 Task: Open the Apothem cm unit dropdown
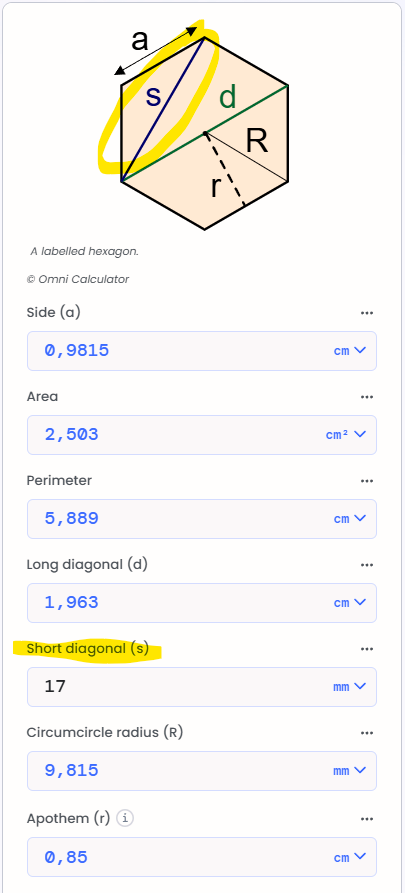click(x=349, y=857)
